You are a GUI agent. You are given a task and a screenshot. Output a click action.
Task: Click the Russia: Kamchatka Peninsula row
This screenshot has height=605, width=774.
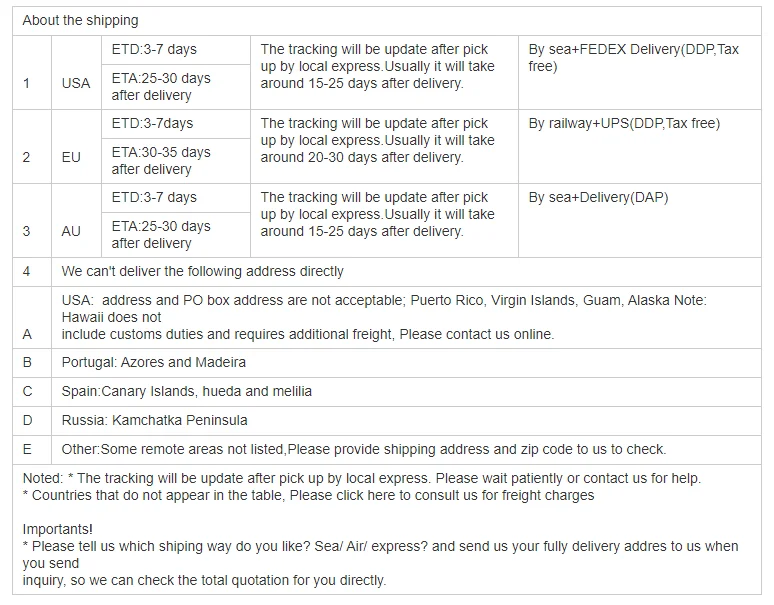[154, 420]
